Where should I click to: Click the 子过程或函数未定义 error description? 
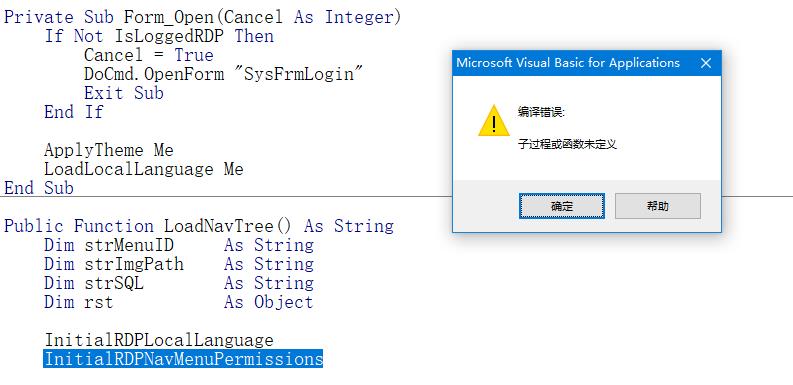point(567,144)
